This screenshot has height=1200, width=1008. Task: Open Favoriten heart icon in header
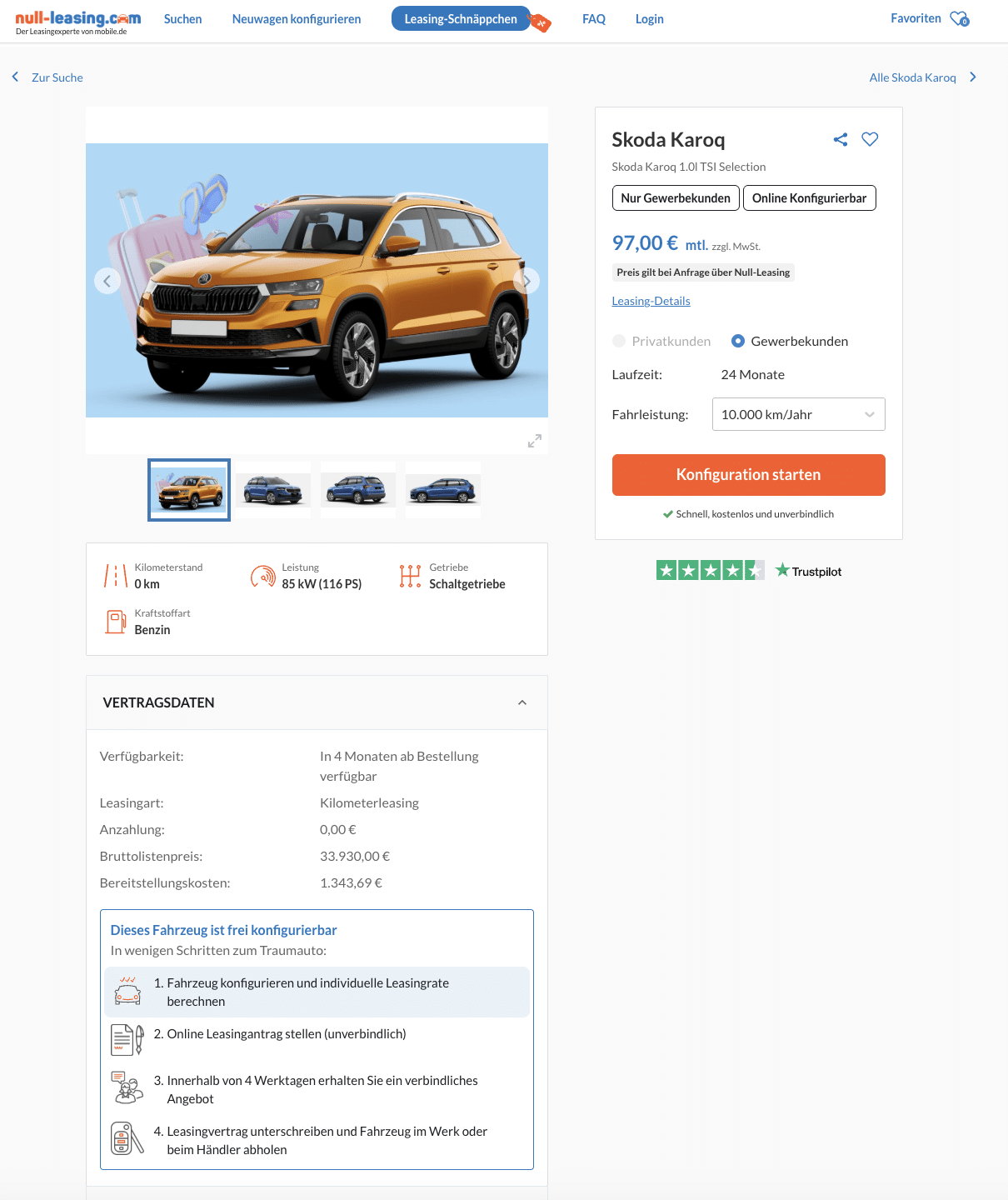(x=960, y=18)
